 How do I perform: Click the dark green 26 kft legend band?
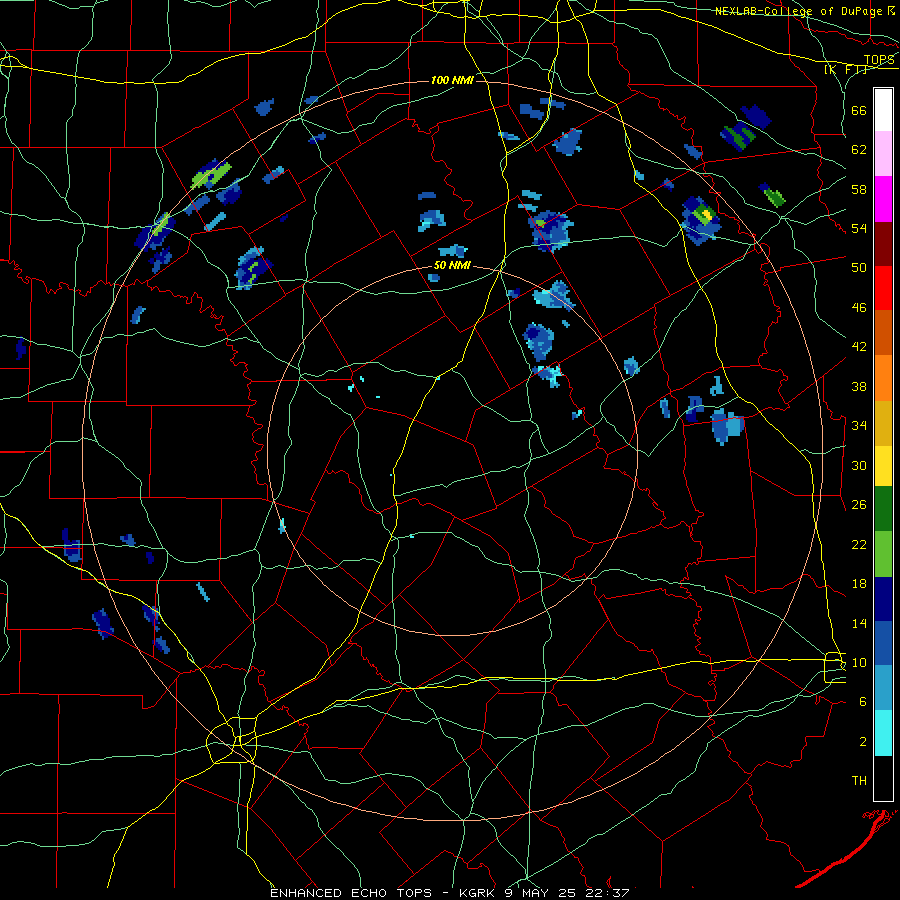point(883,509)
